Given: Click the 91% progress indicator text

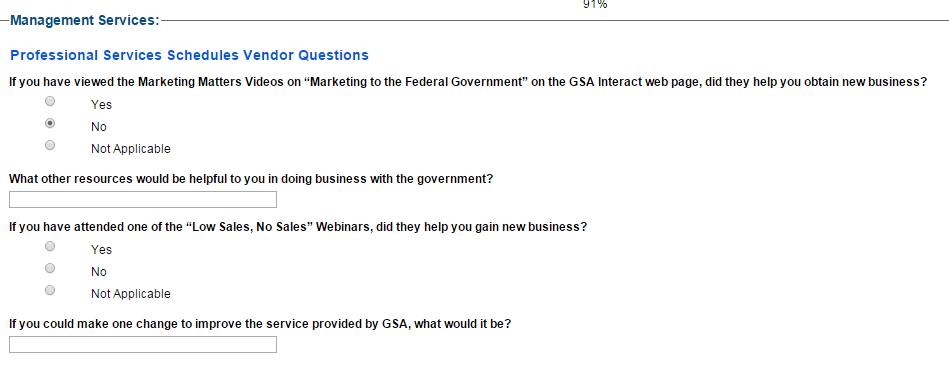Looking at the screenshot, I should pos(595,4).
